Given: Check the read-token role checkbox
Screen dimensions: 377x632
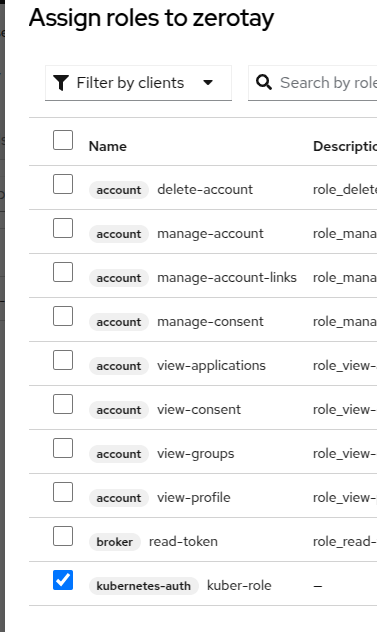Looking at the screenshot, I should 63,536.
